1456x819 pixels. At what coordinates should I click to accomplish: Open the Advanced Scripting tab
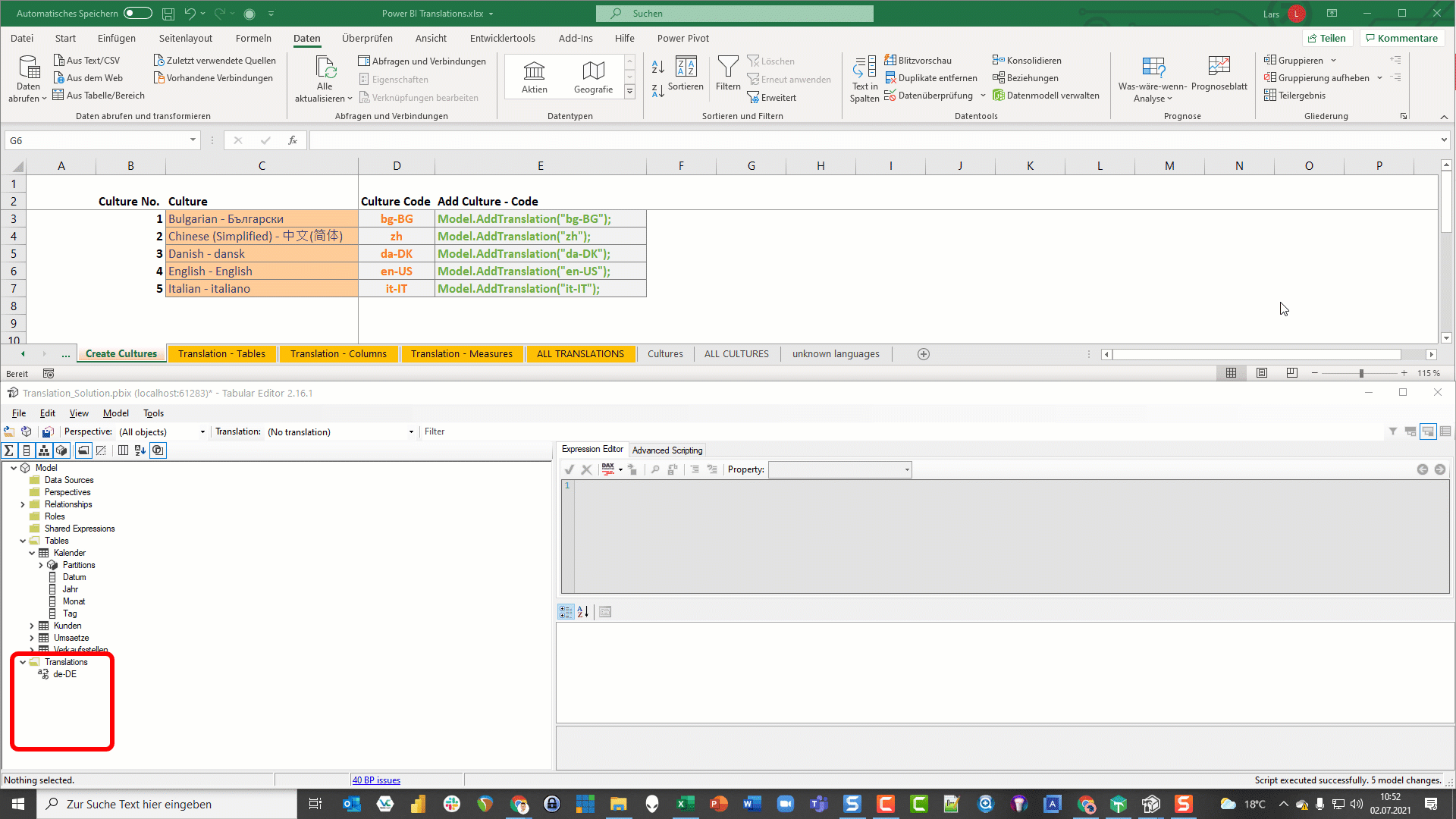(x=667, y=450)
